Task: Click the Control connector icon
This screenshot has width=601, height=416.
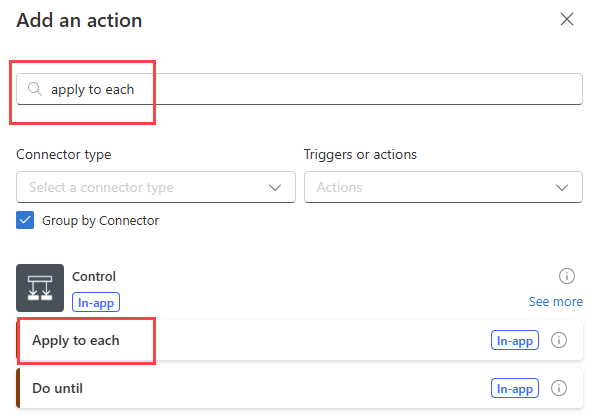Action: click(x=40, y=288)
